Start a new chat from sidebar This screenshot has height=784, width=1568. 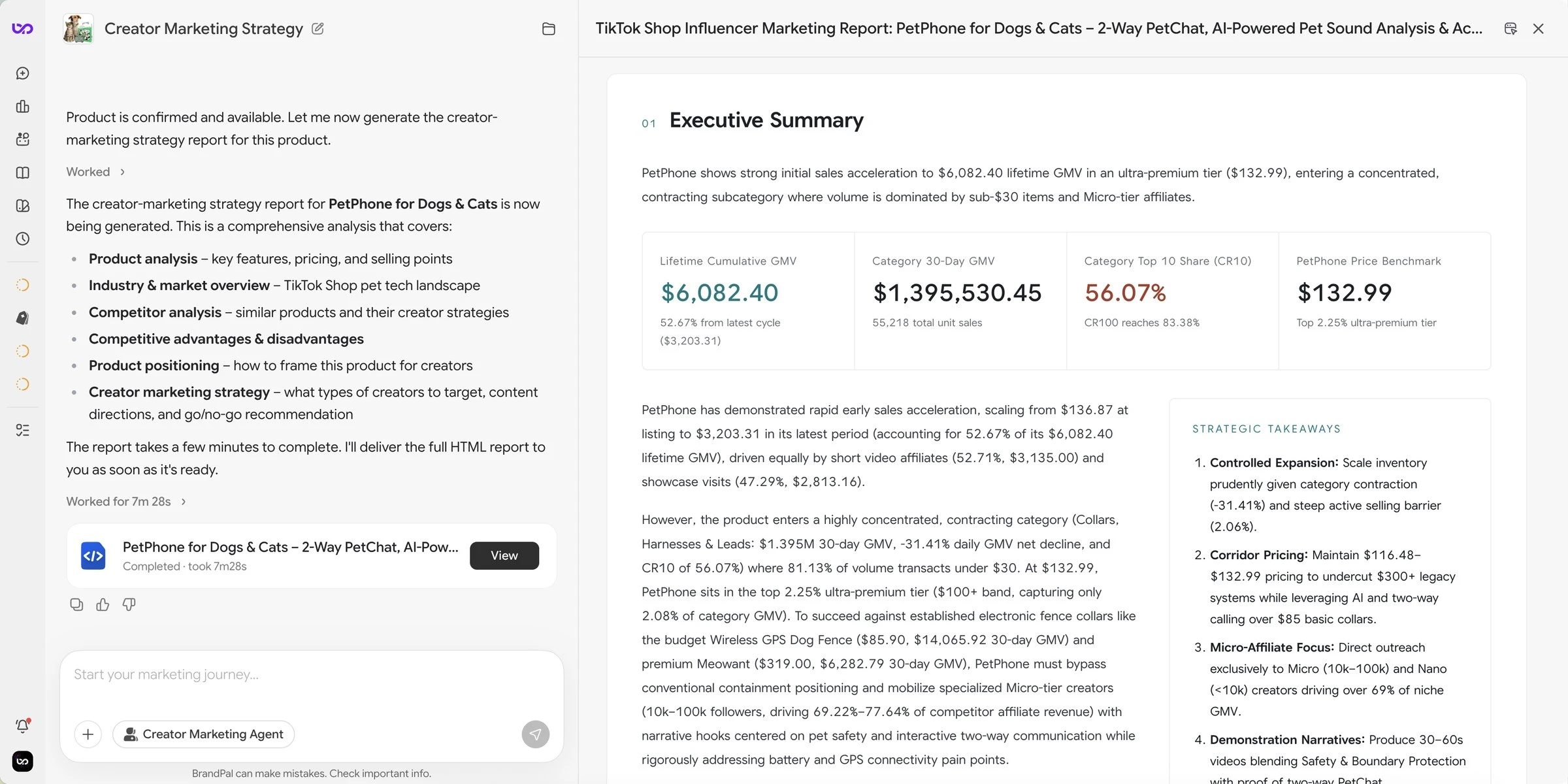(x=22, y=73)
